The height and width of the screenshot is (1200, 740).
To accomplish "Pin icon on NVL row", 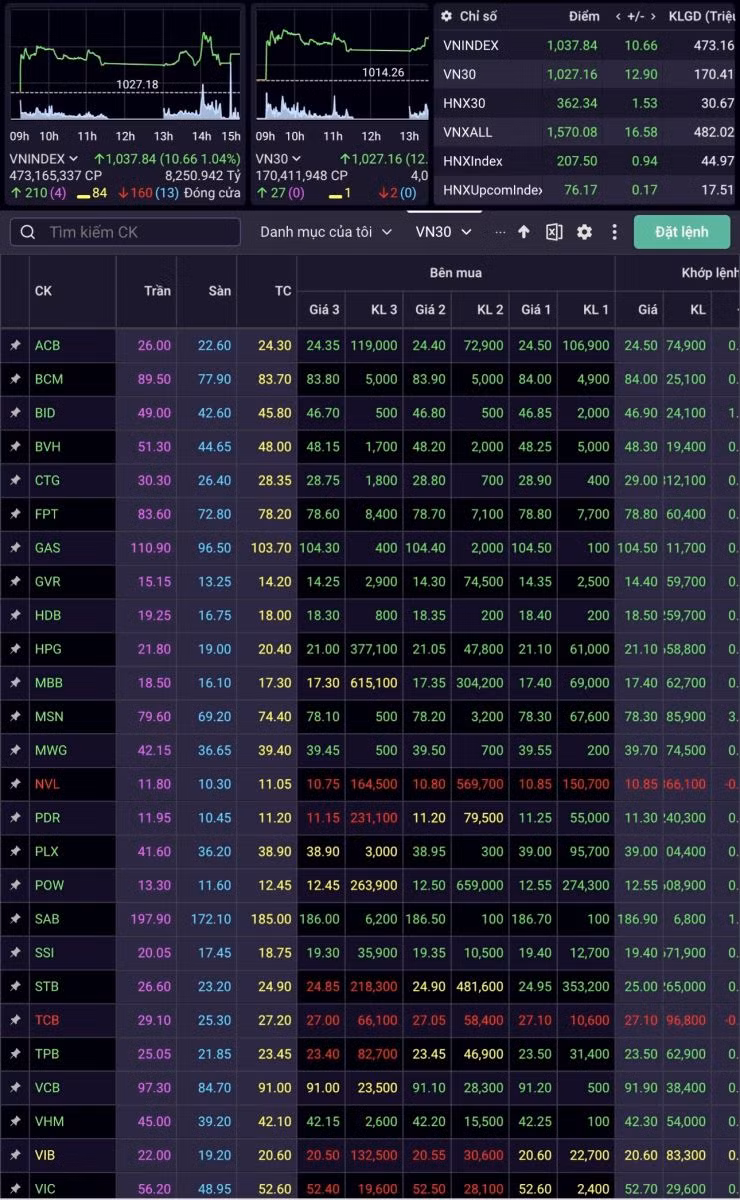I will (x=15, y=785).
